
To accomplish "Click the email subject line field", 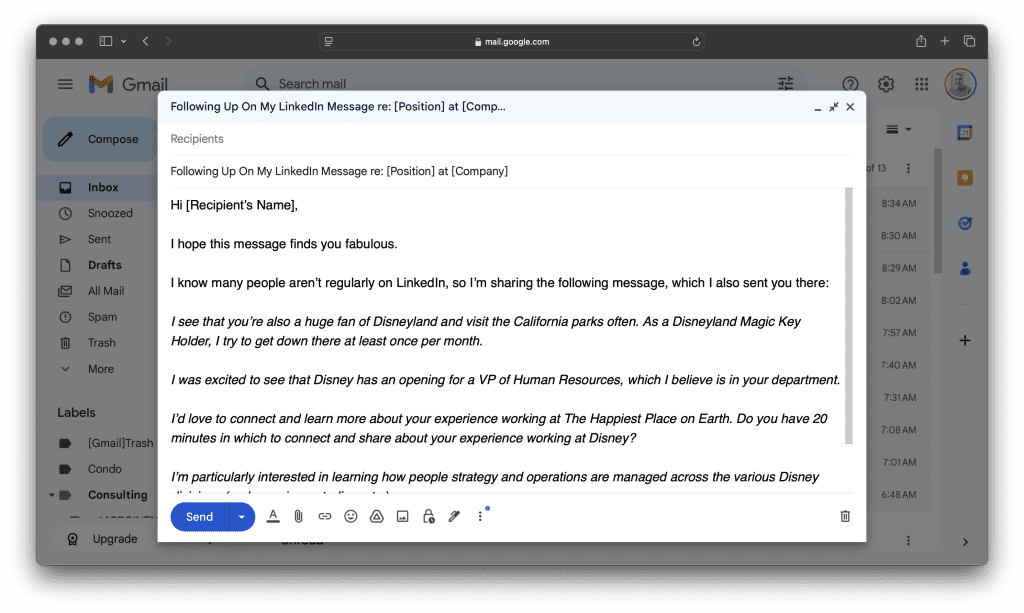I will [x=511, y=171].
